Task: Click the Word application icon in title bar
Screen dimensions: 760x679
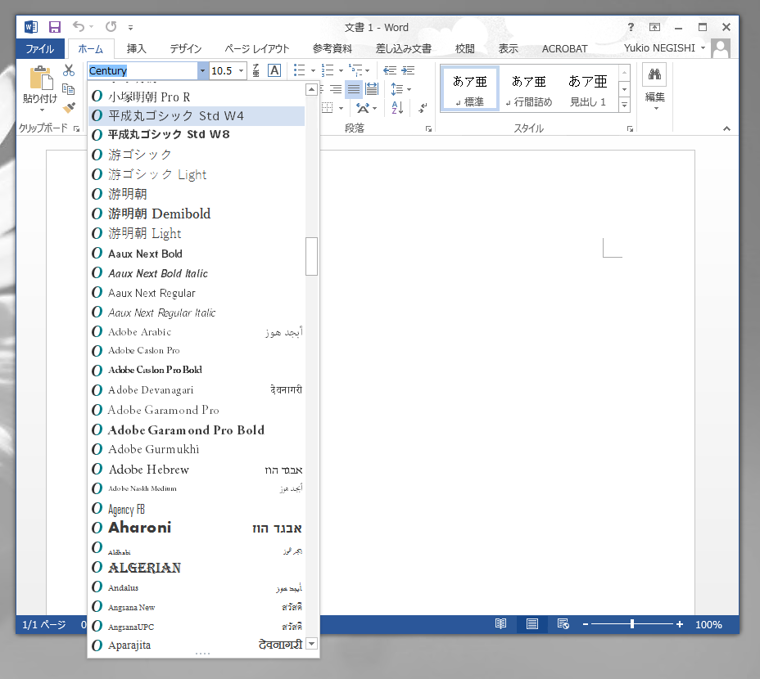Action: point(31,27)
